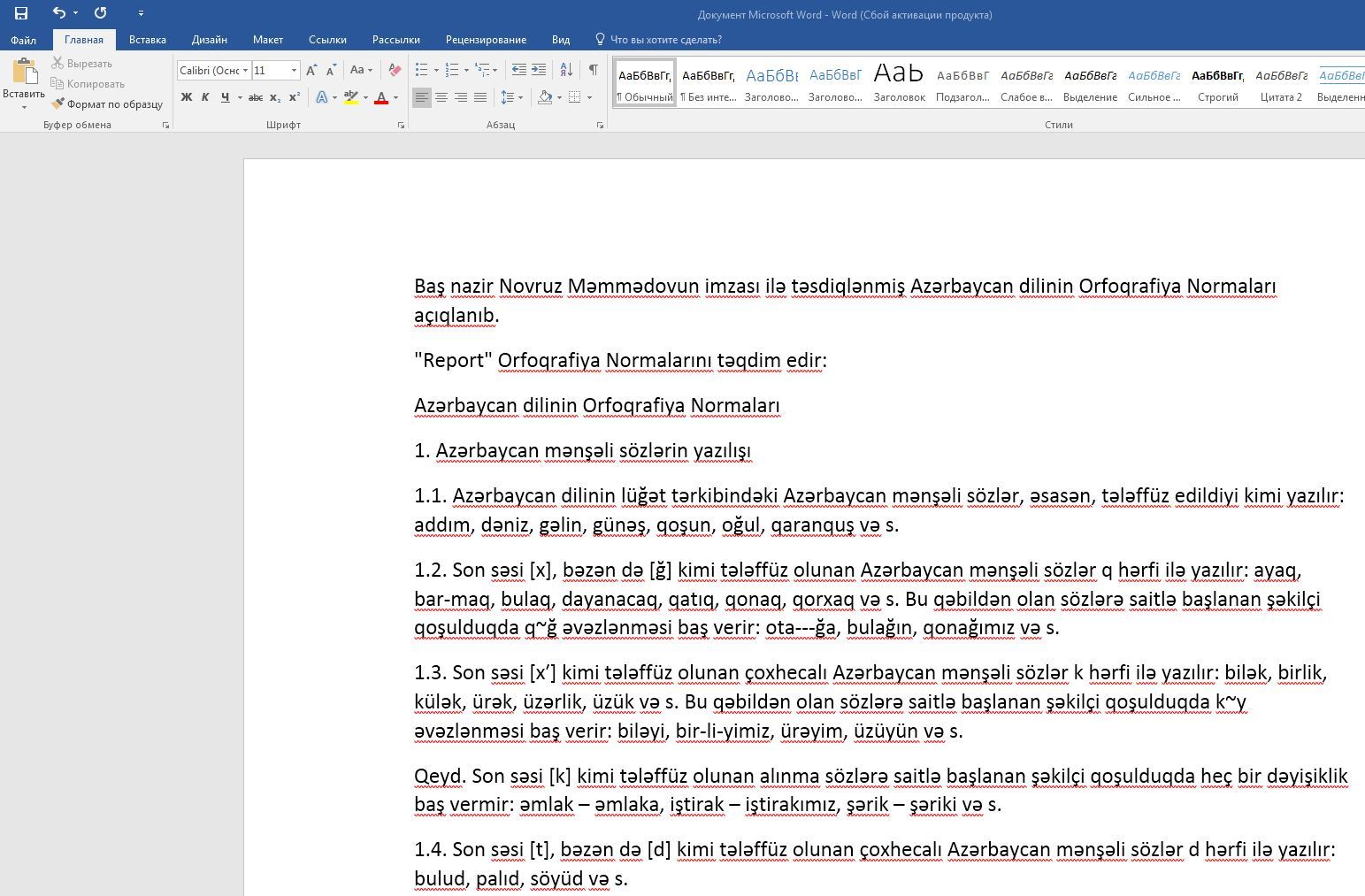
Task: Click the bulleted list icon
Action: tap(422, 70)
